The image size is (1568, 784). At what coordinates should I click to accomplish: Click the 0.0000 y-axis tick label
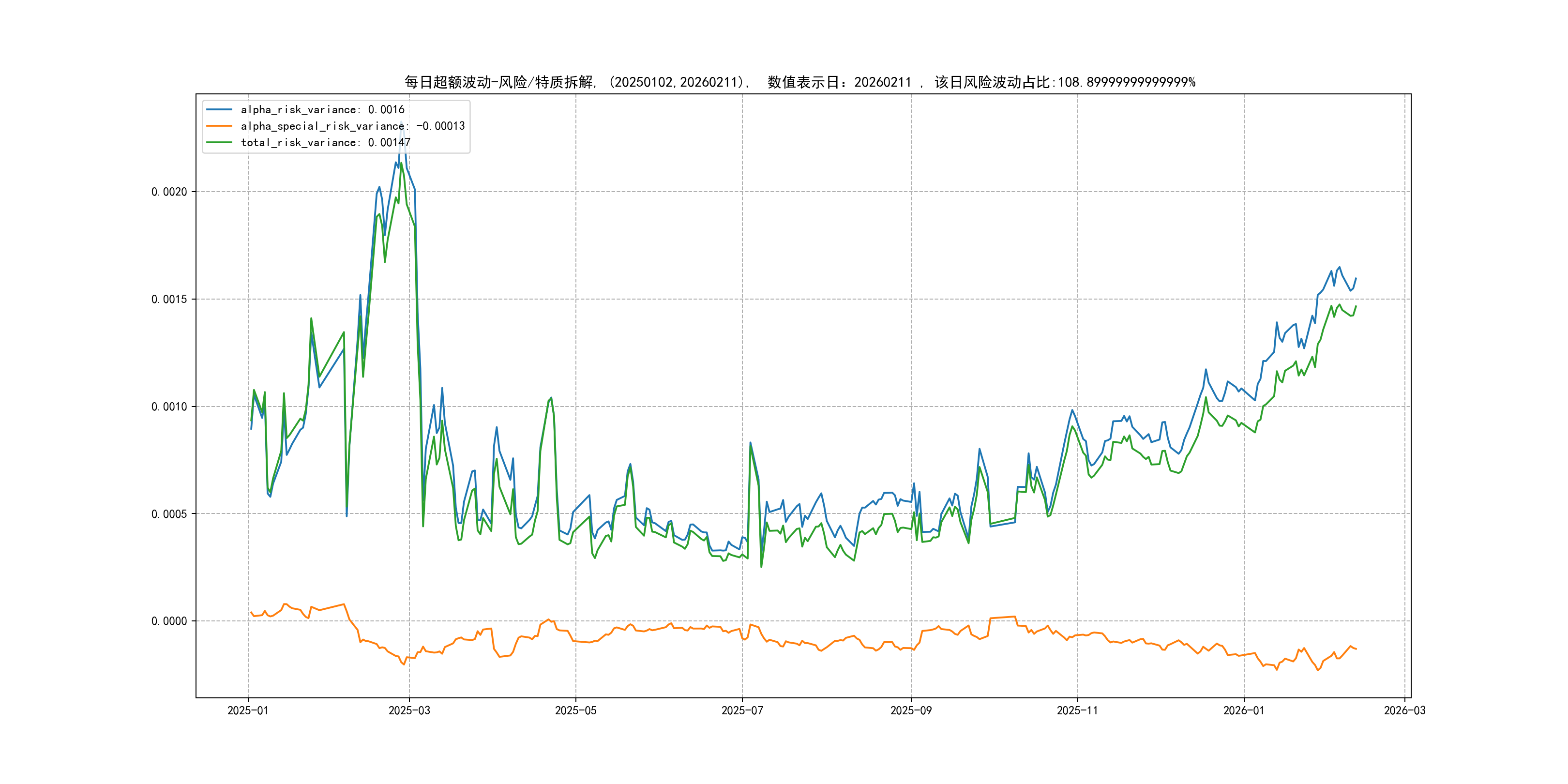169,621
